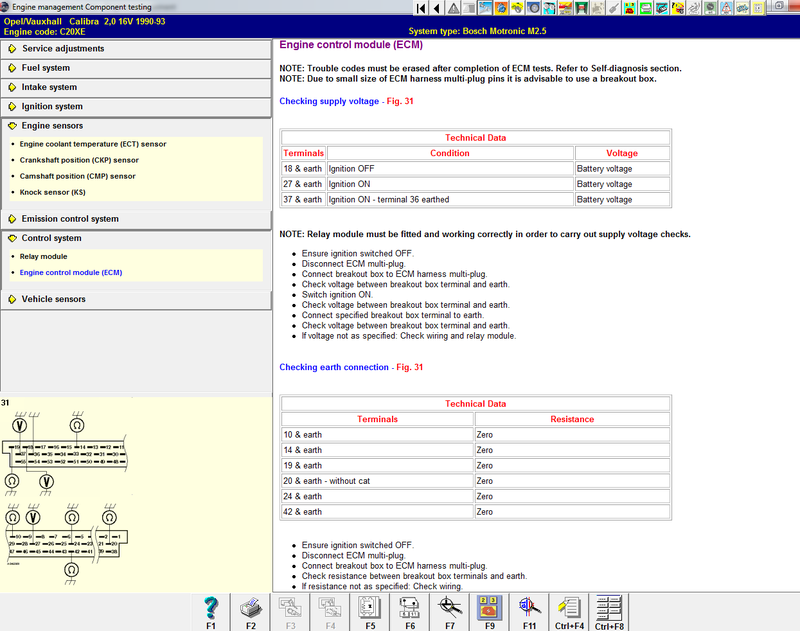This screenshot has height=631, width=800.
Task: Select Crankshaft position (CKP) sensor
Action: point(79,160)
